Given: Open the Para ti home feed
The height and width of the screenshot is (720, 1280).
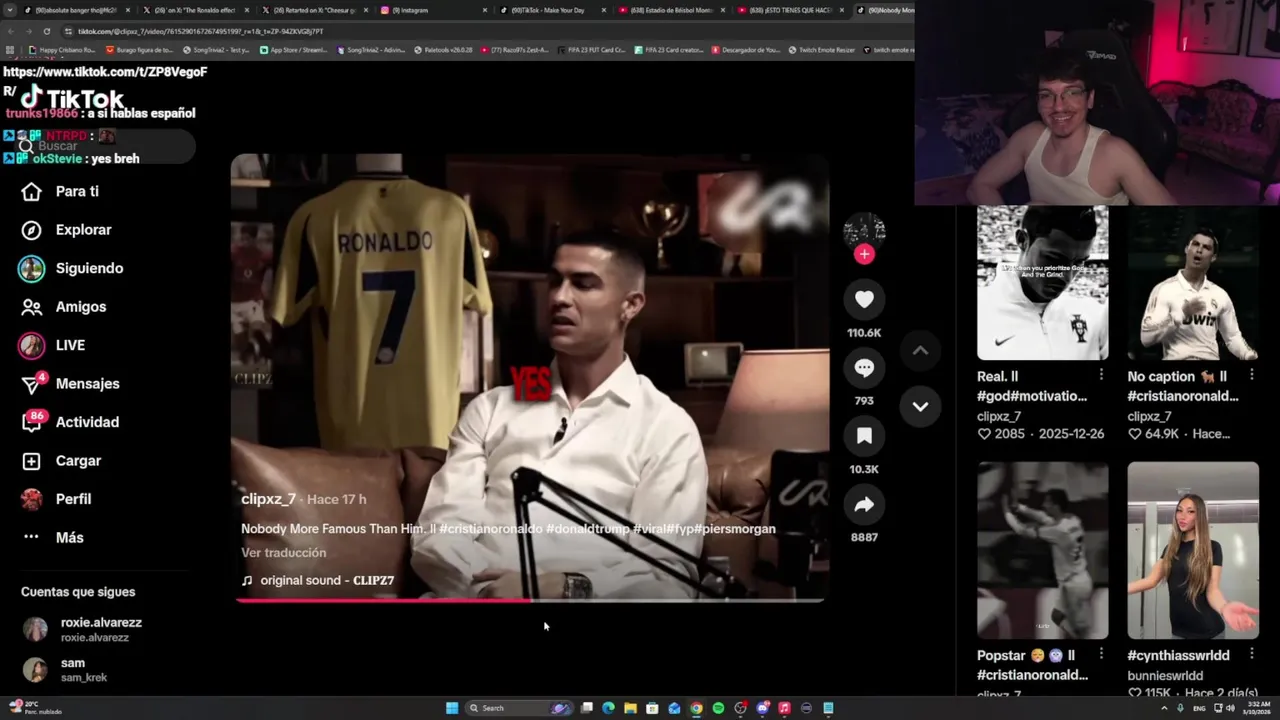Looking at the screenshot, I should [x=62, y=192].
